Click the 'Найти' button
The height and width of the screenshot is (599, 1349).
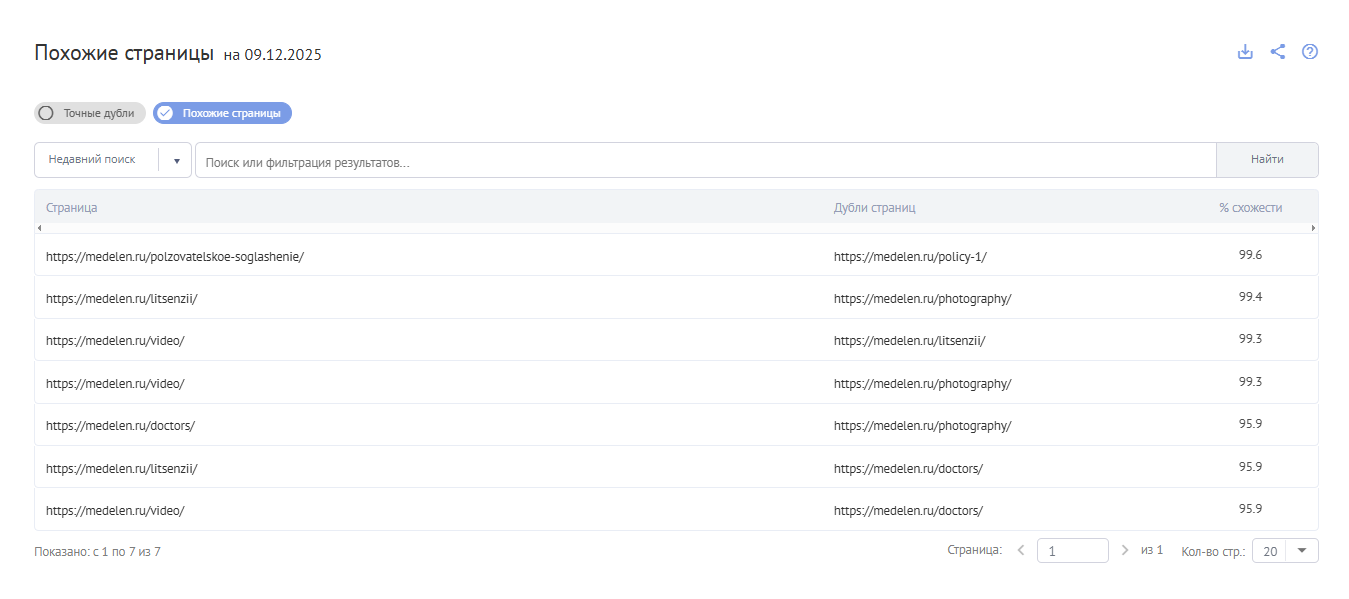pos(1267,160)
